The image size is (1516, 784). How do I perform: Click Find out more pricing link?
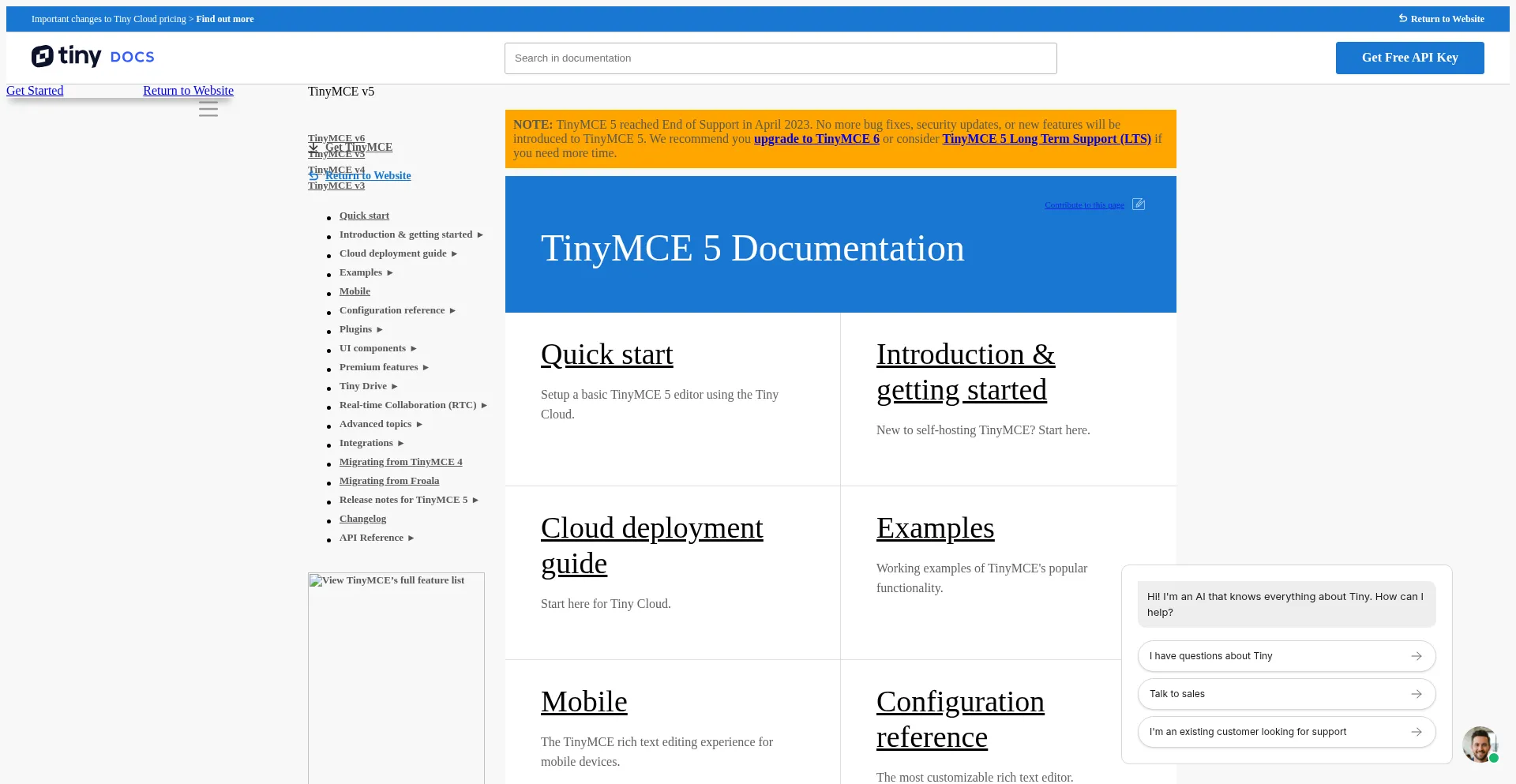pos(225,19)
